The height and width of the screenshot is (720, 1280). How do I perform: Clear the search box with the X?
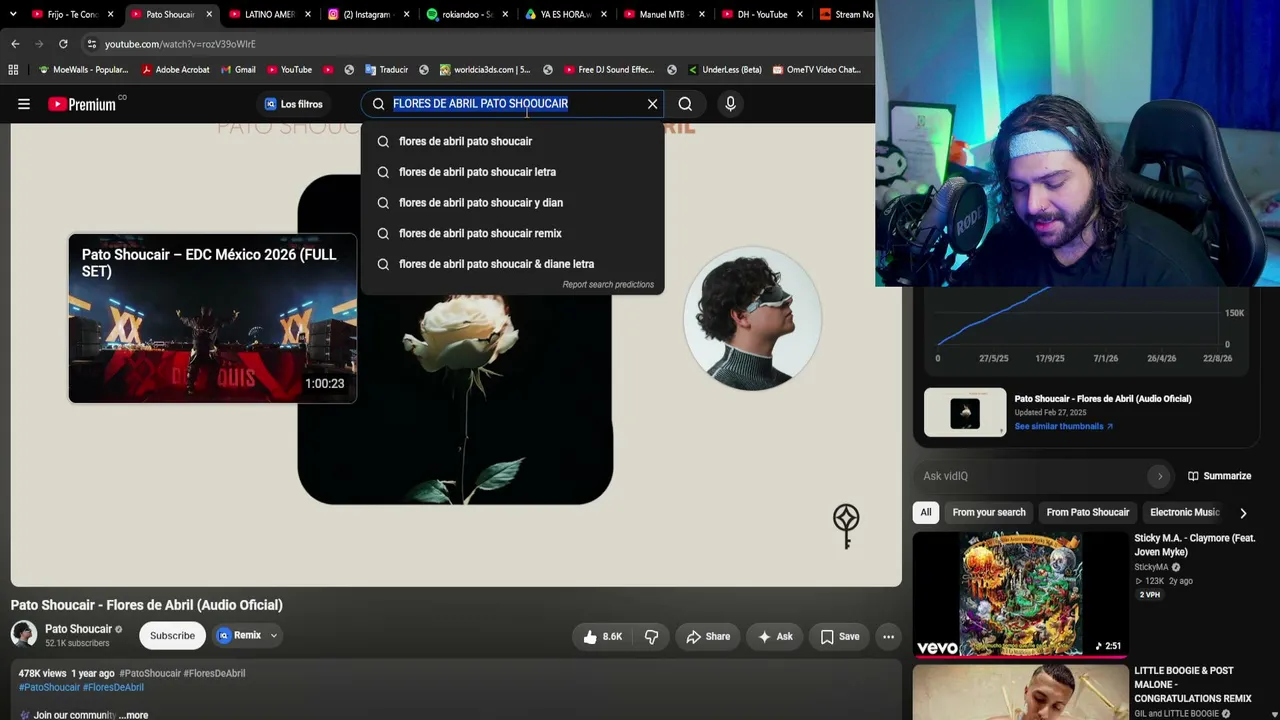click(x=652, y=104)
